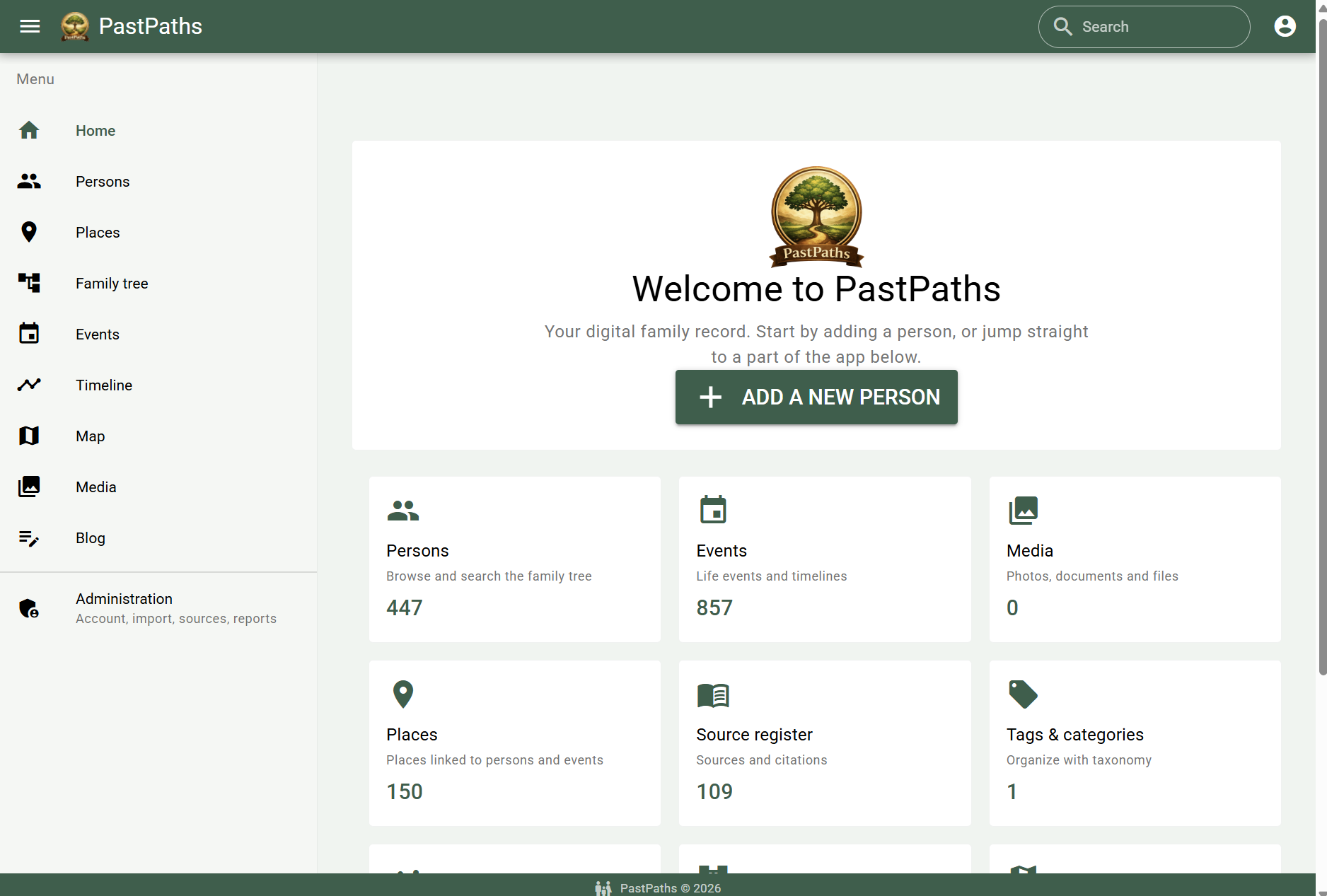
Task: Open the Media card title
Action: point(1030,550)
